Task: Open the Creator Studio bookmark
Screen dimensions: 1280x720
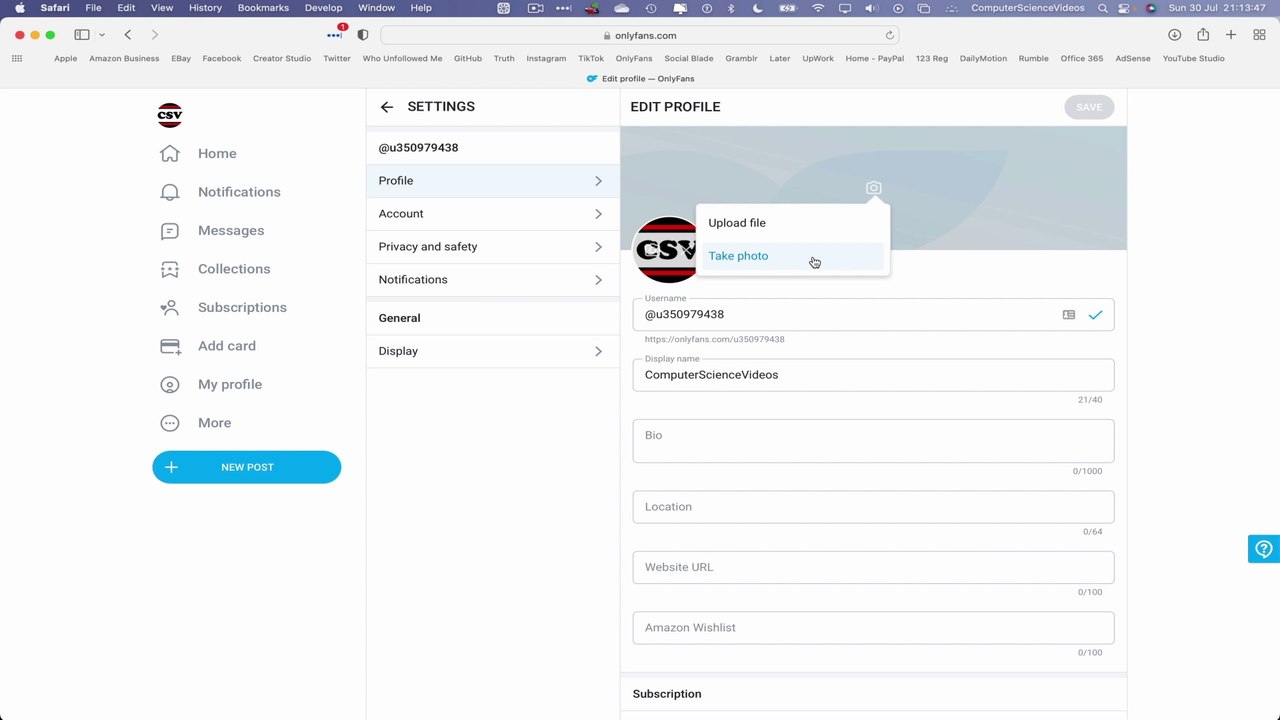Action: pos(282,58)
